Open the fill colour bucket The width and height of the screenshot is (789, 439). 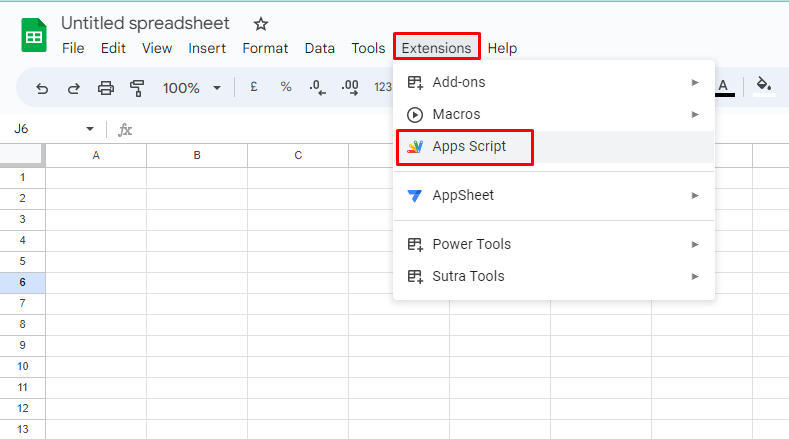point(764,86)
